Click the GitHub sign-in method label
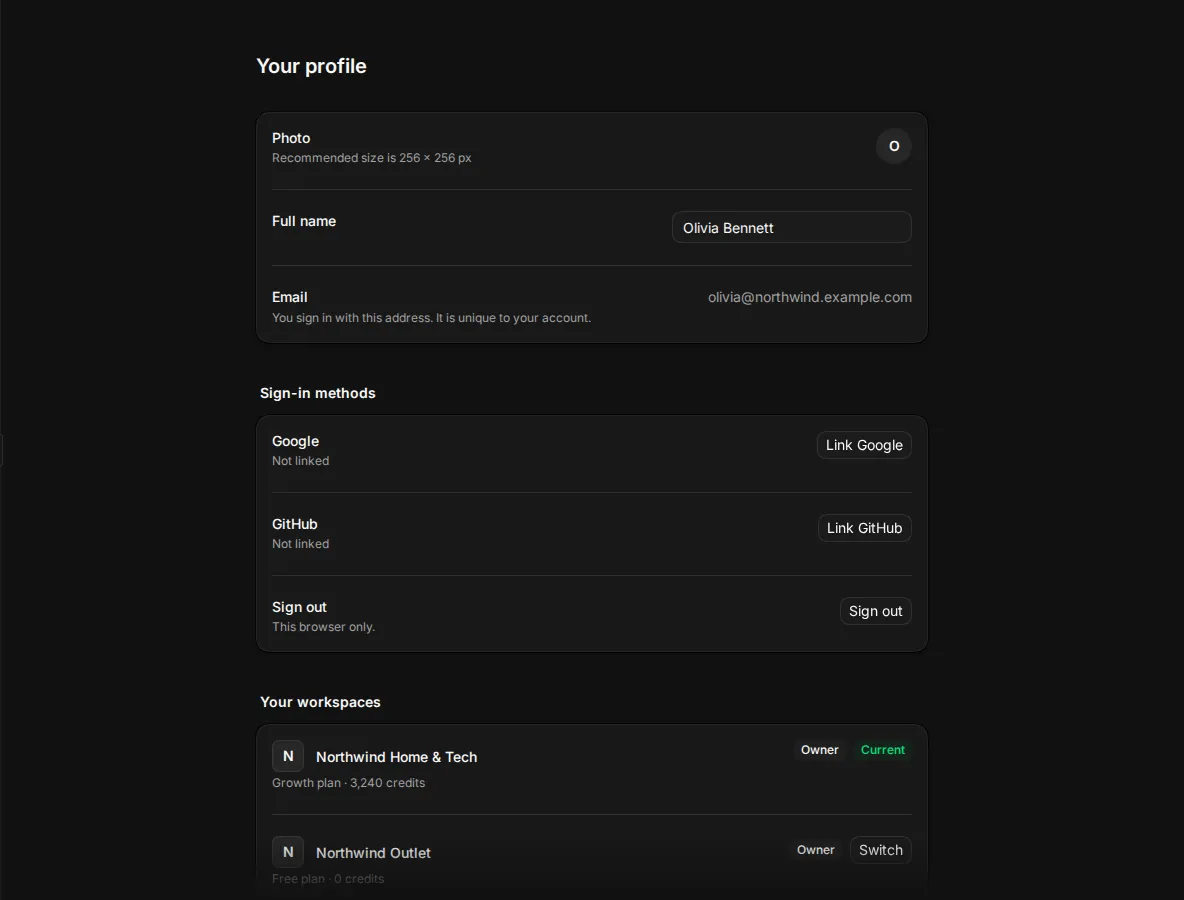Viewport: 1184px width, 900px height. [294, 524]
